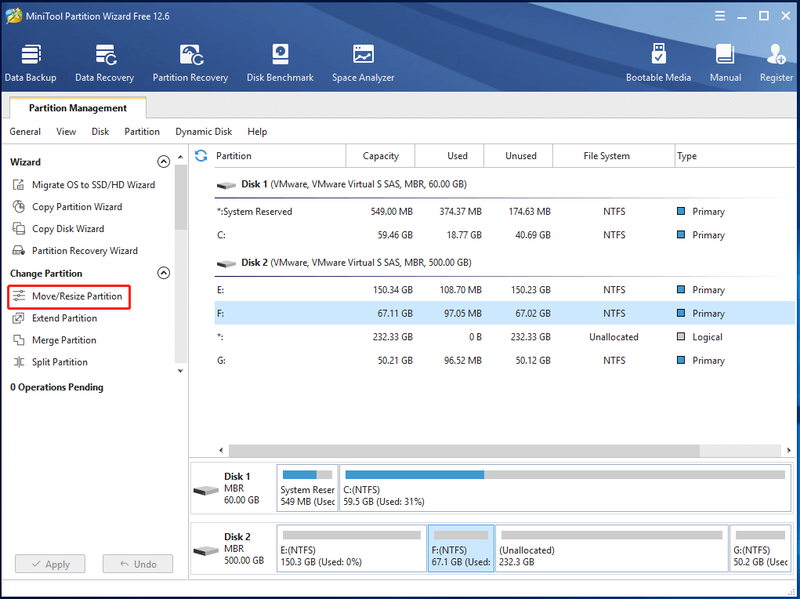Click the horizontal scrollbar of partition list
The image size is (800, 599).
pos(464,450)
